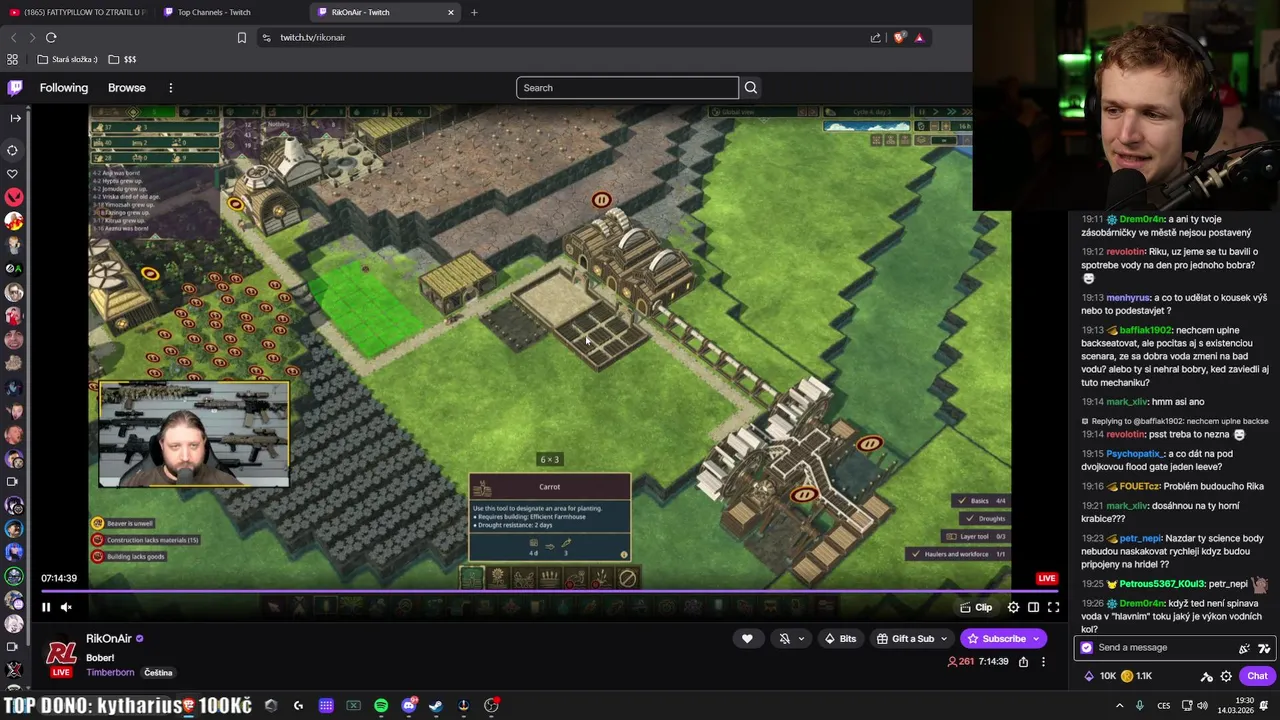Pause the stream playback
Screen dimensions: 1280x720
click(46, 607)
